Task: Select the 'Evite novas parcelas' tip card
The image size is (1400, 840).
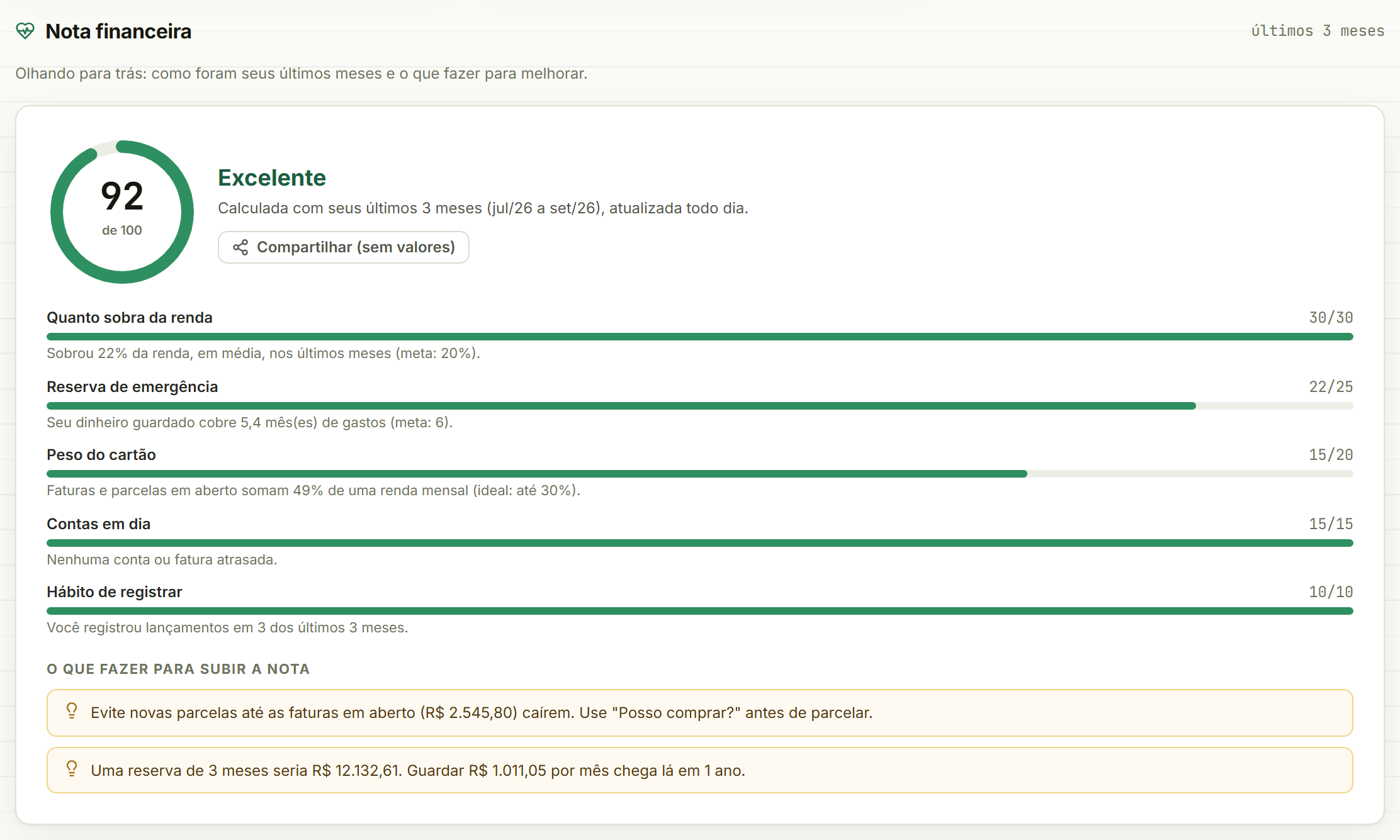Action: (x=700, y=713)
